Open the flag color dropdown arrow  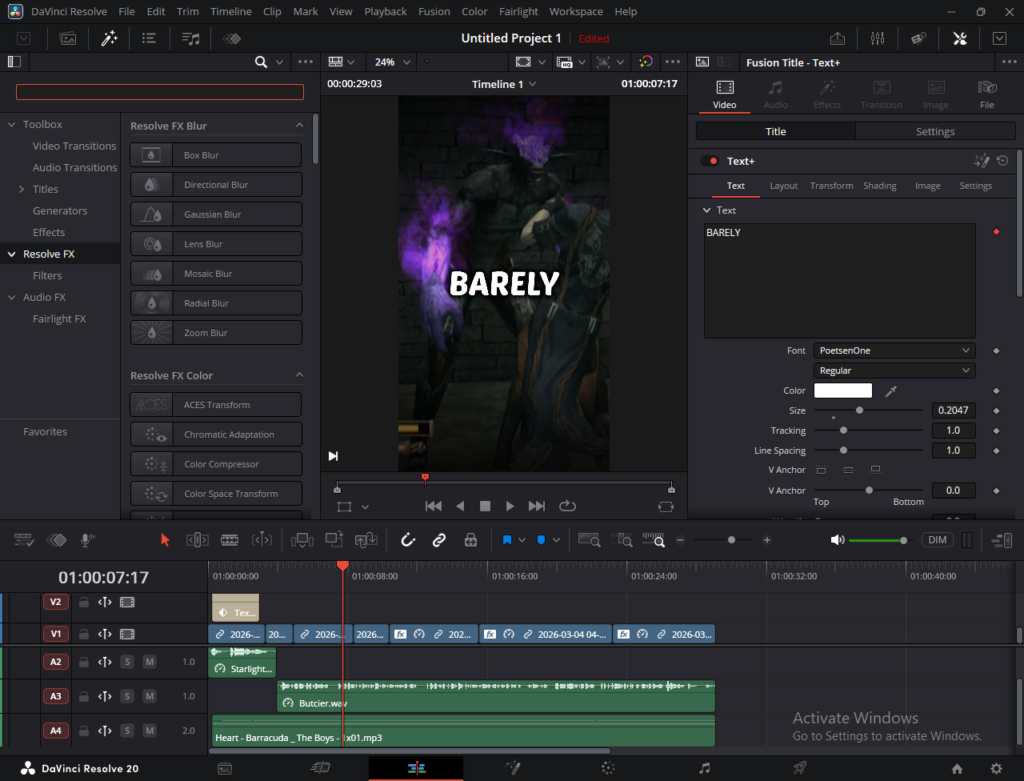coord(522,540)
